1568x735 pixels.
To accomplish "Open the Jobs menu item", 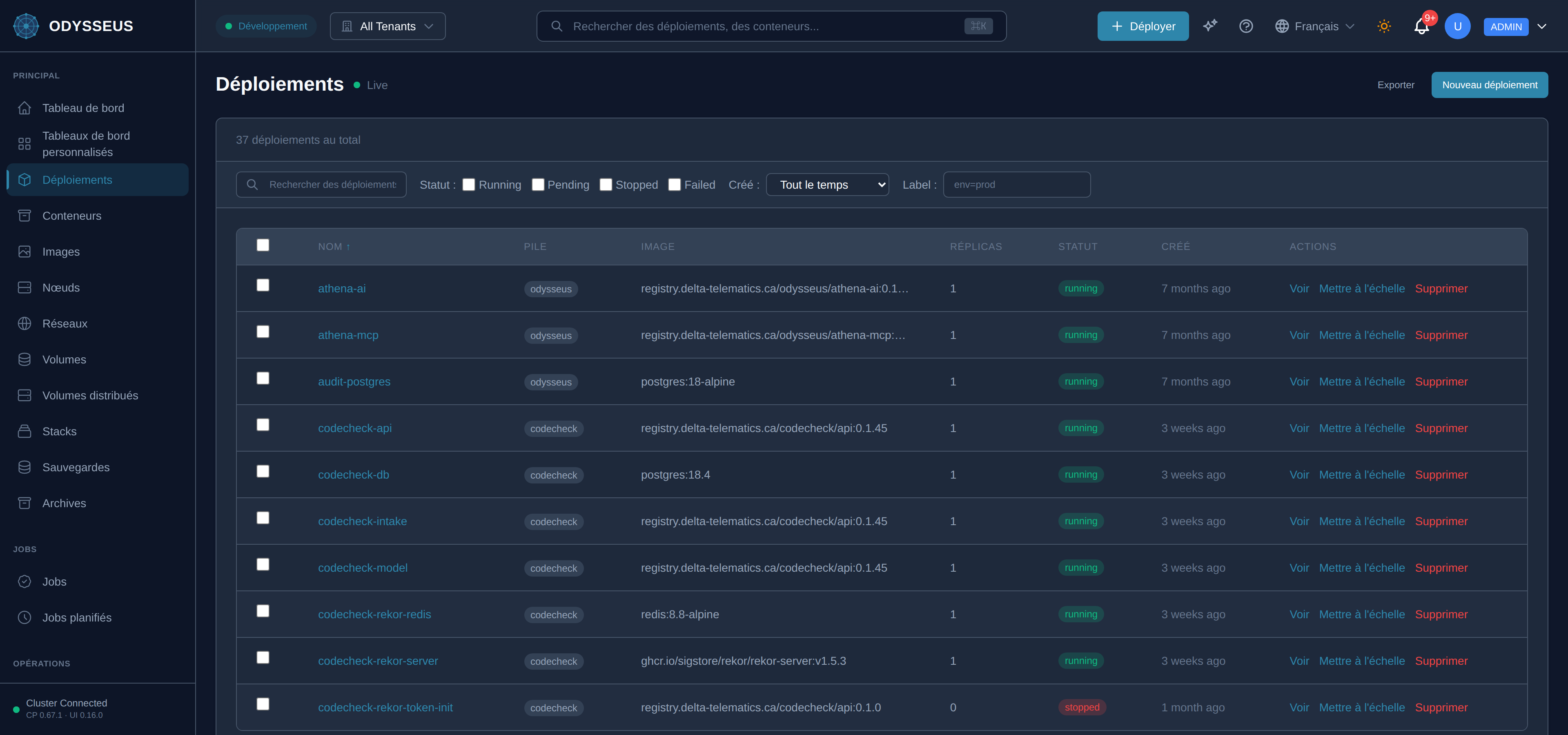I will tap(98, 582).
